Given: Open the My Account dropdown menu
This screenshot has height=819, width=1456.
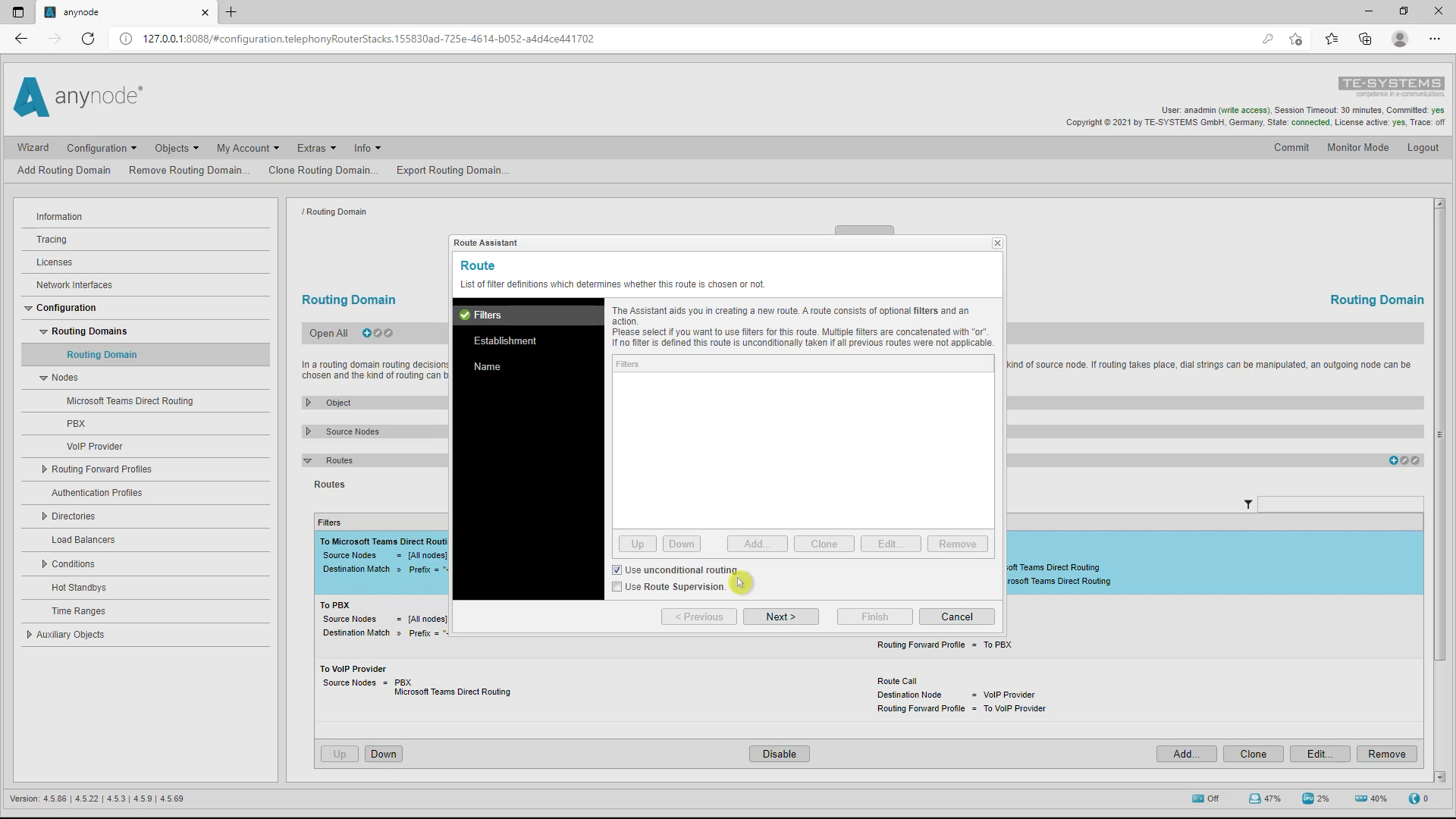Looking at the screenshot, I should 248,148.
